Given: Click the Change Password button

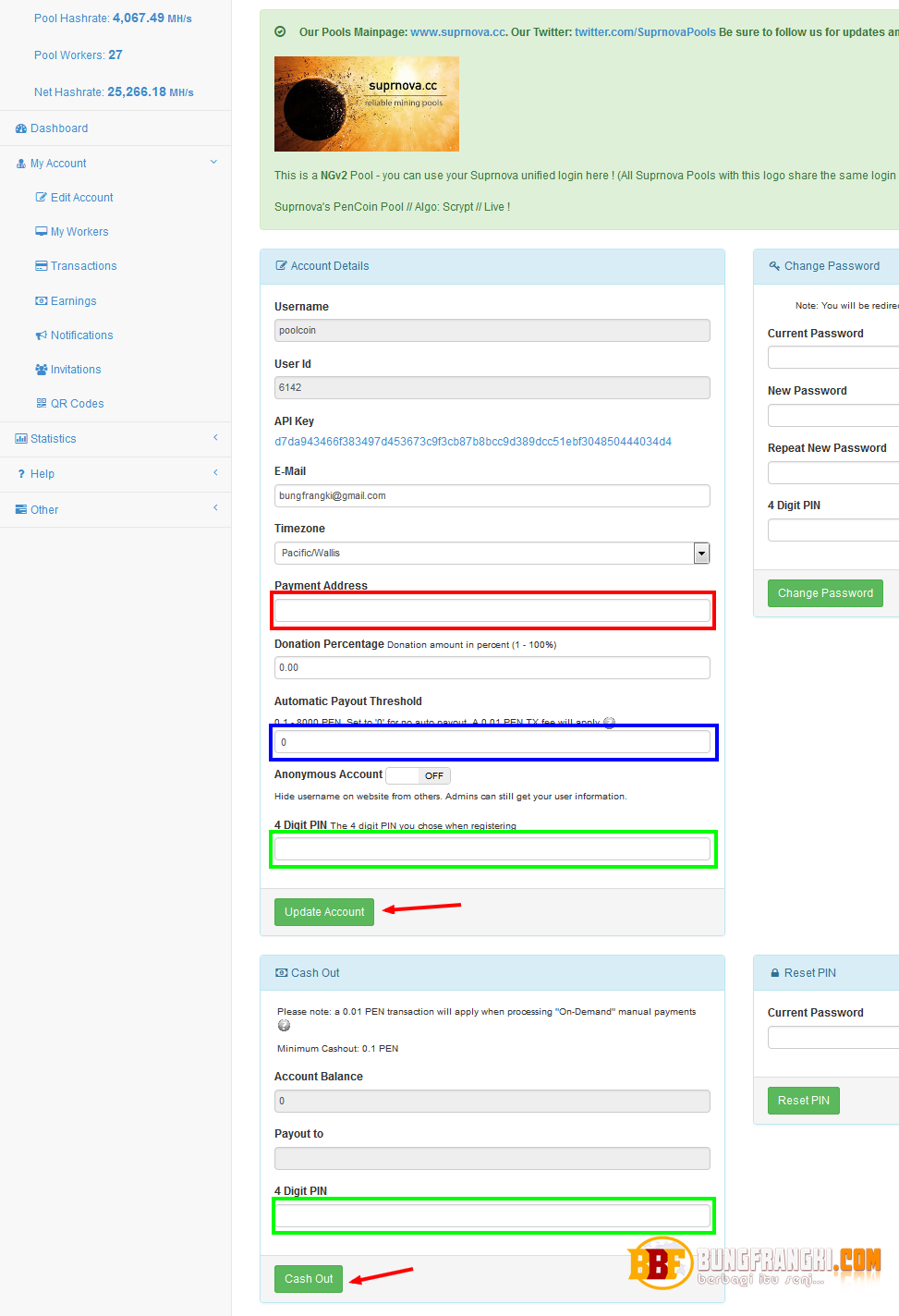Looking at the screenshot, I should pos(825,593).
